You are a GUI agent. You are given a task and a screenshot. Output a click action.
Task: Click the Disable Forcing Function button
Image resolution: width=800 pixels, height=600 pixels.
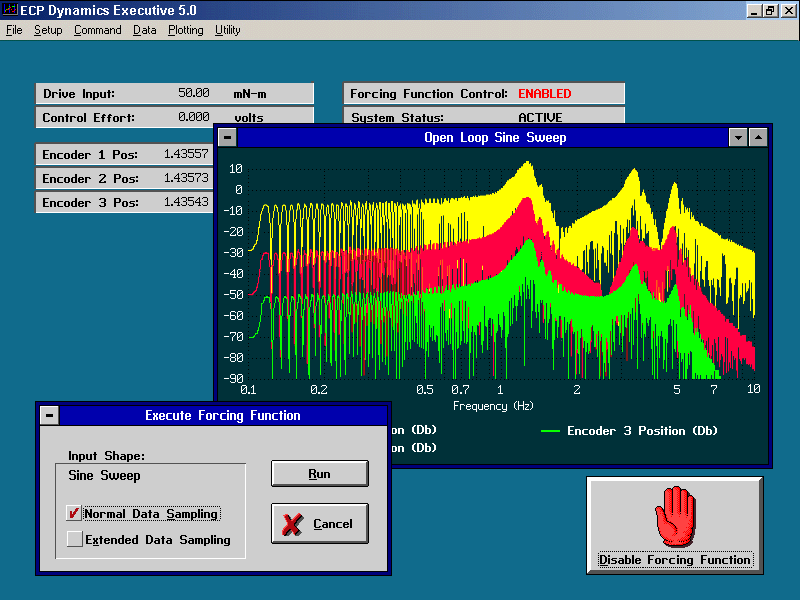(x=674, y=526)
